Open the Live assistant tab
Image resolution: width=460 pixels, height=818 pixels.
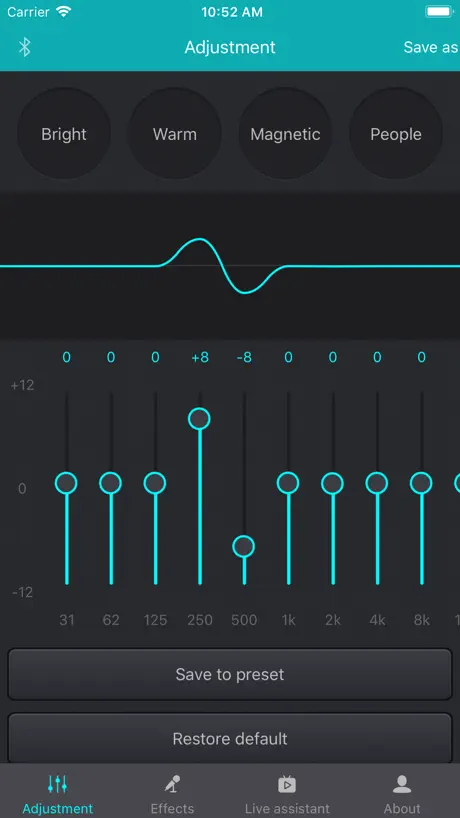coord(287,794)
